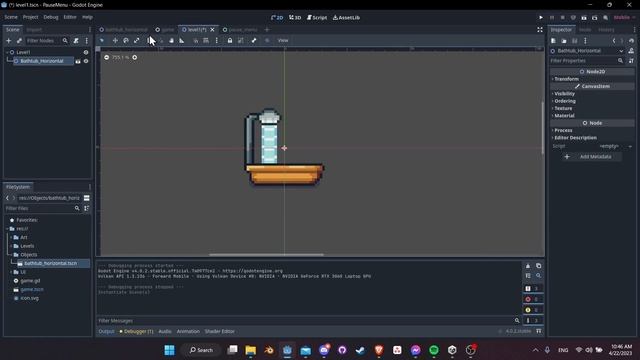Open the Debugger bottom panel
640x360 pixels.
click(x=137, y=331)
